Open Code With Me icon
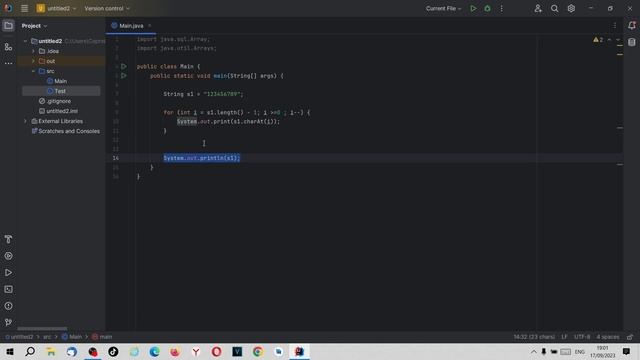 click(x=538, y=8)
